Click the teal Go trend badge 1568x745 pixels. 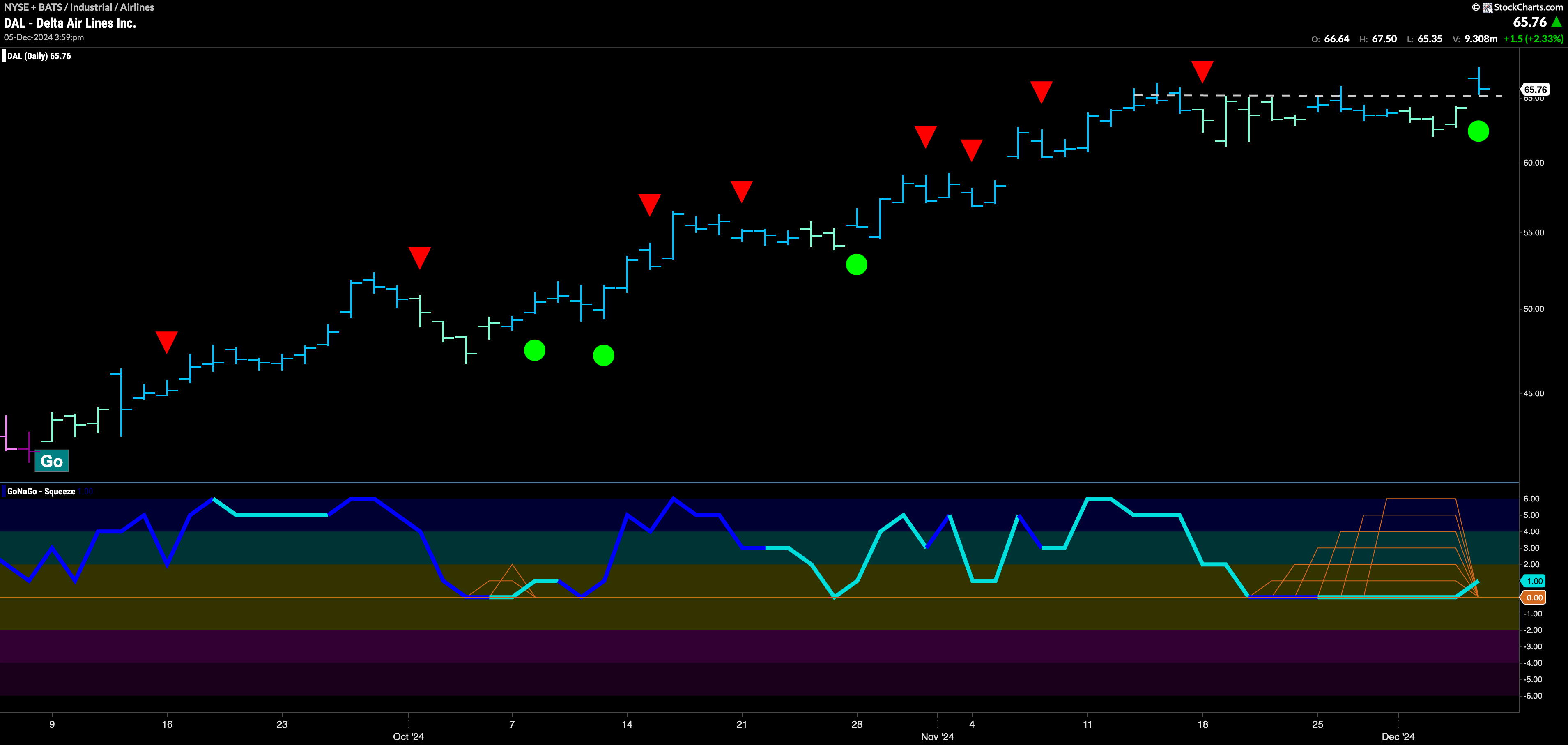[52, 461]
